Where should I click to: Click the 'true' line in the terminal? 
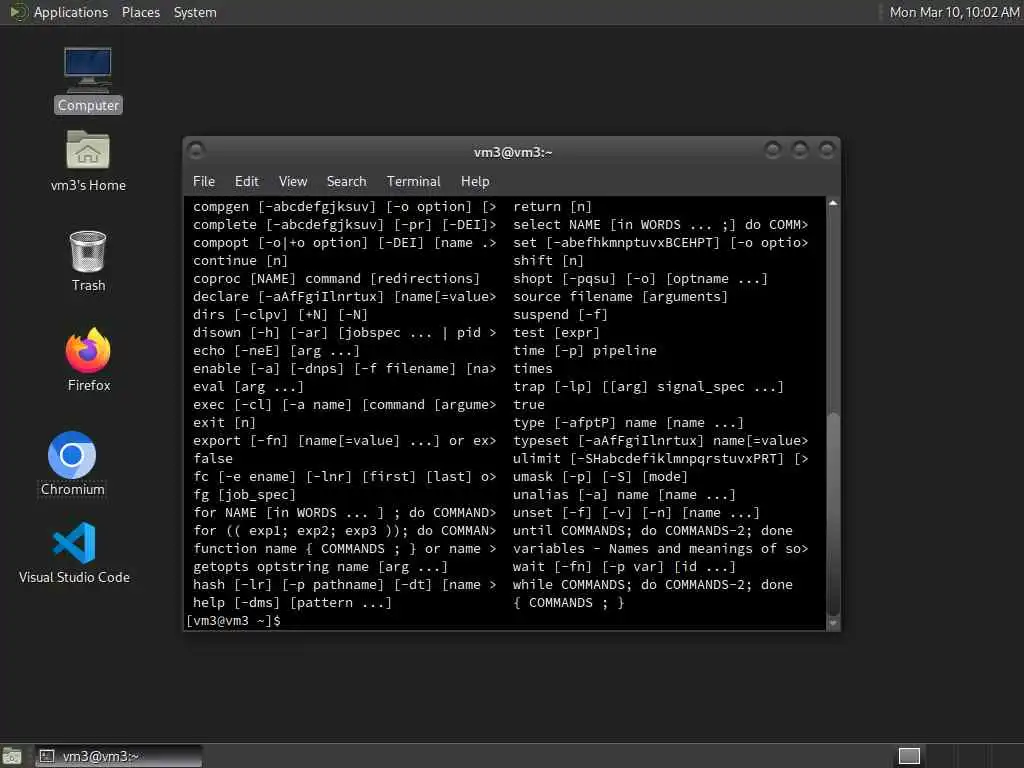tap(529, 404)
